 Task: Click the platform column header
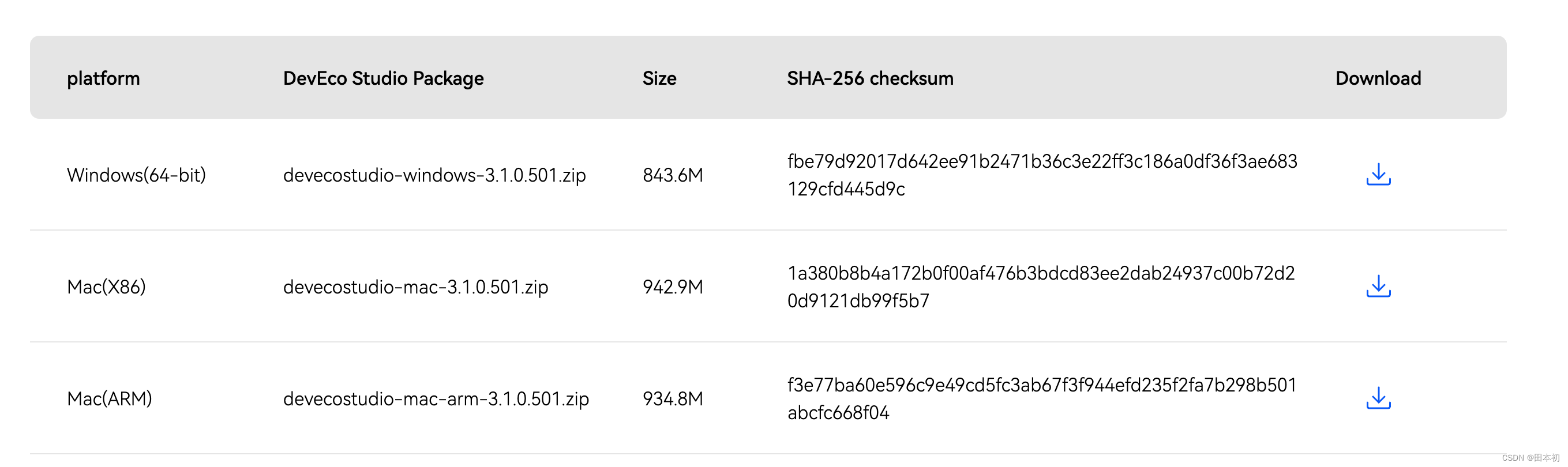[x=103, y=78]
